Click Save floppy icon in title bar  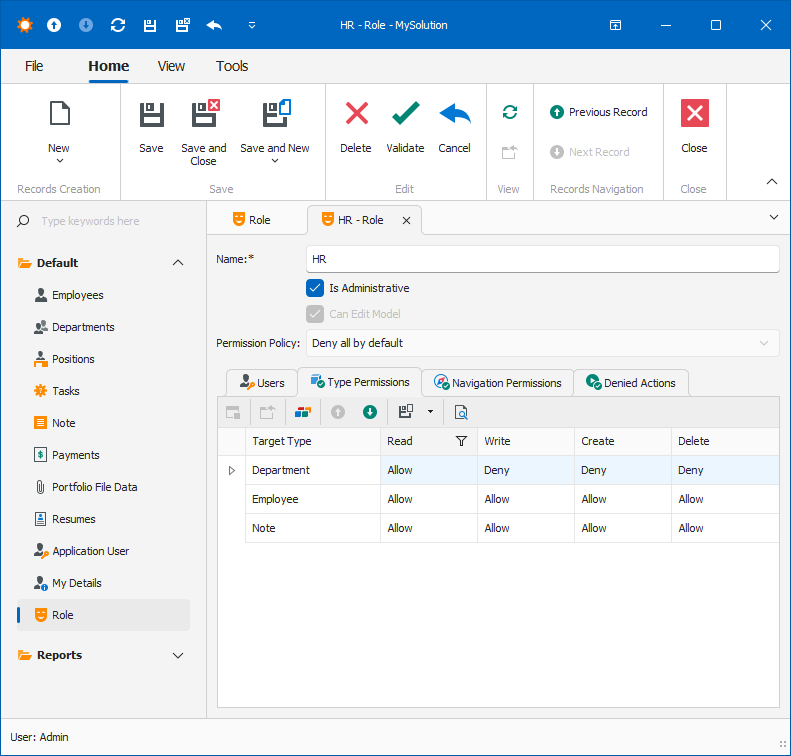(150, 25)
